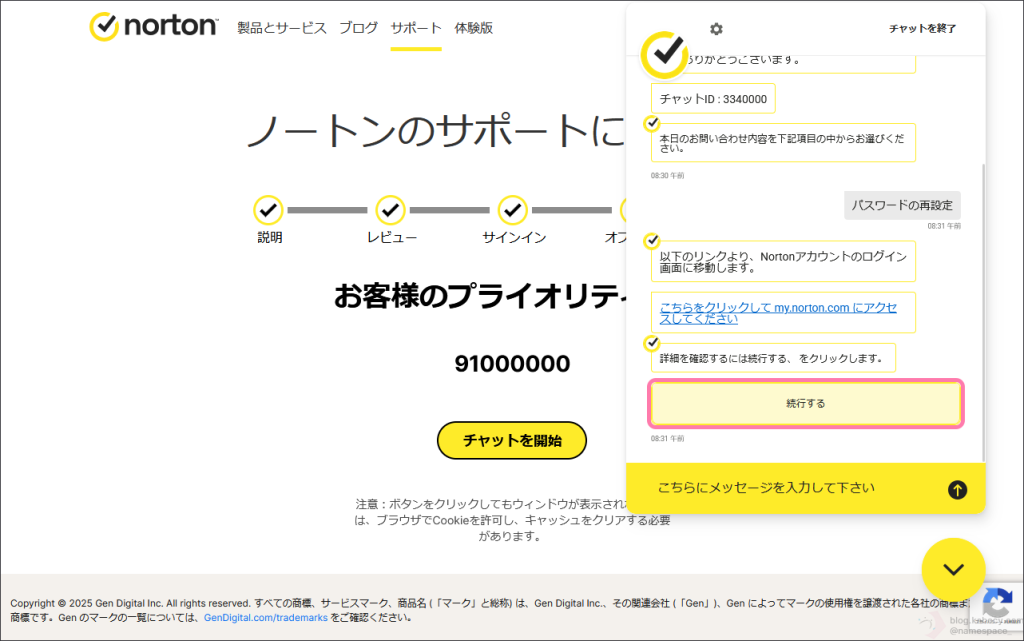Click the checkmark above 説明 step

pyautogui.click(x=268, y=210)
